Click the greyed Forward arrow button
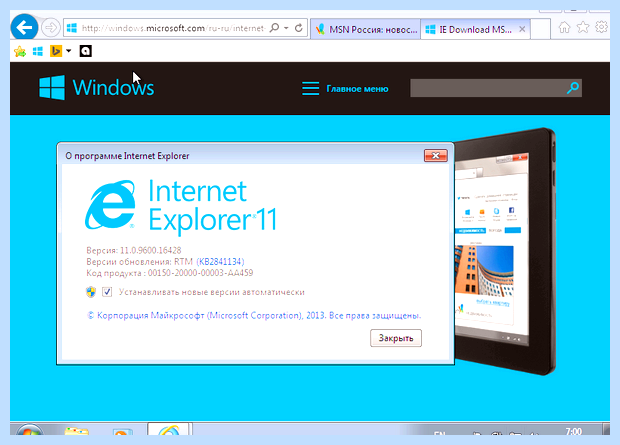The width and height of the screenshot is (620, 445). 51,28
